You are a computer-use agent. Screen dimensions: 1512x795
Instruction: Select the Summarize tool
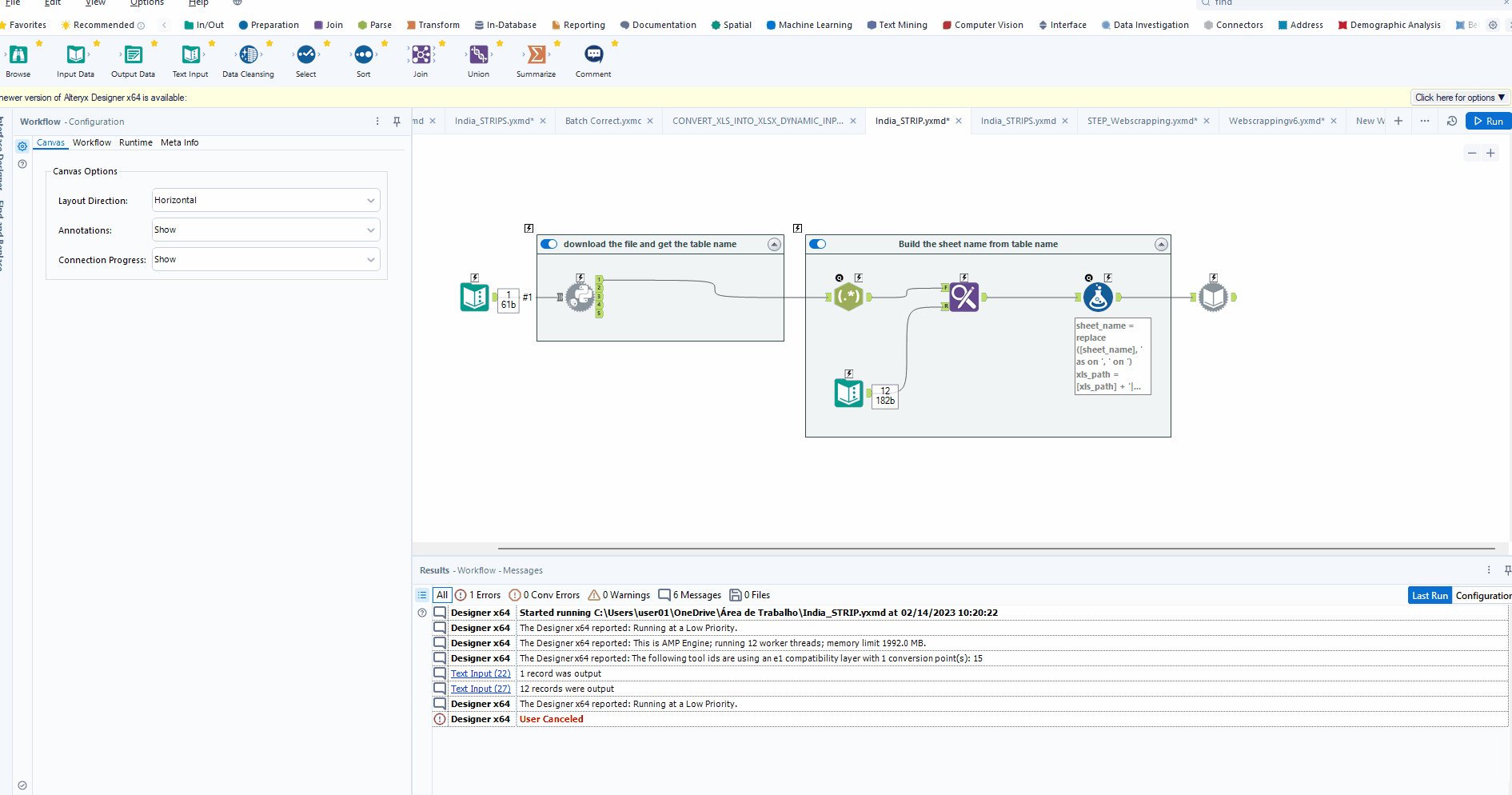point(535,56)
